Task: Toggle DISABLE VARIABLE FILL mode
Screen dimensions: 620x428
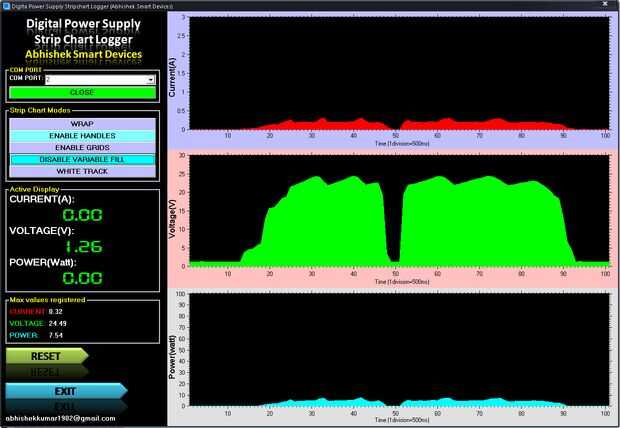Action: click(x=82, y=159)
